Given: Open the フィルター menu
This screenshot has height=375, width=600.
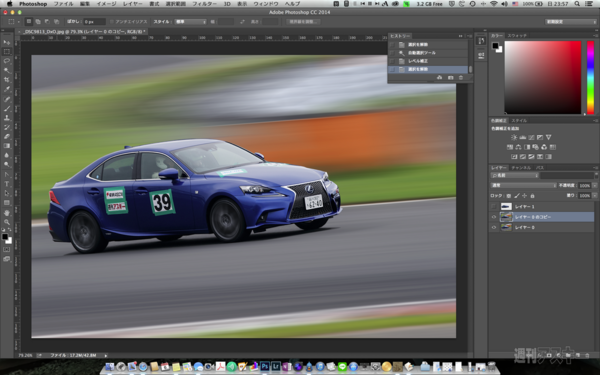Looking at the screenshot, I should [x=204, y=4].
